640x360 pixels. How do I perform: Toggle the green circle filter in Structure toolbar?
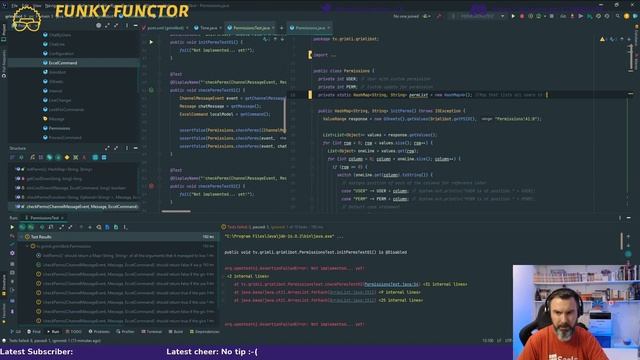tap(58, 157)
